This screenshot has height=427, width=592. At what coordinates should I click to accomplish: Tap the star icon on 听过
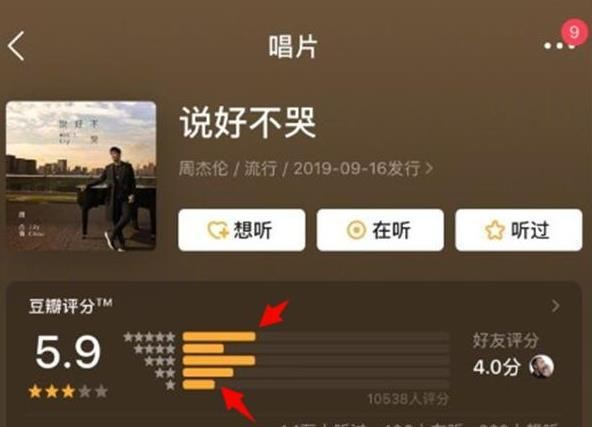coord(495,230)
